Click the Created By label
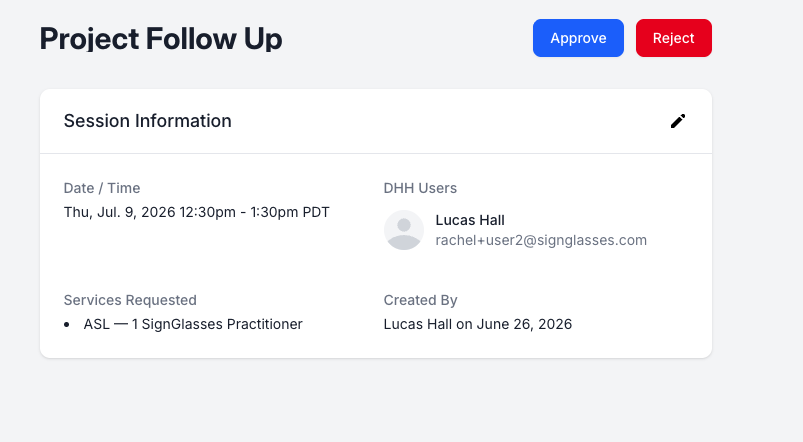 pyautogui.click(x=420, y=300)
